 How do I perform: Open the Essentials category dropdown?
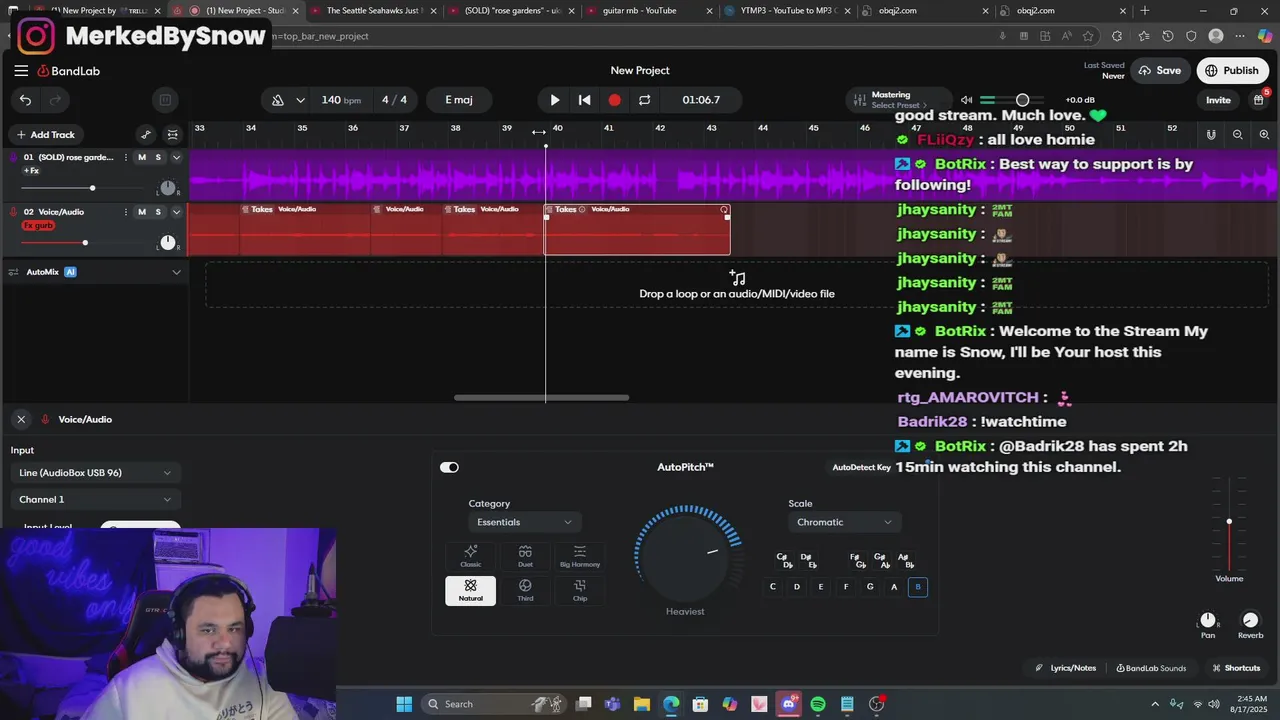(x=525, y=522)
